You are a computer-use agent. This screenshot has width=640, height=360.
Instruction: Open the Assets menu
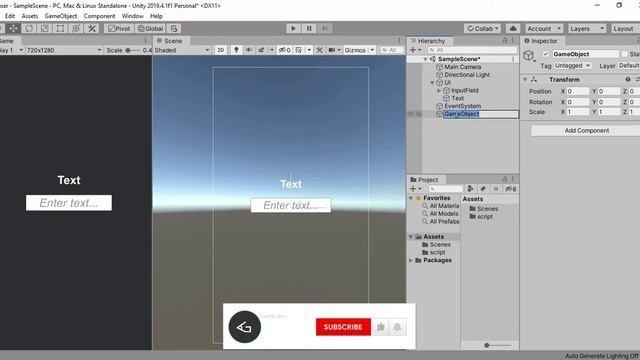click(x=29, y=16)
